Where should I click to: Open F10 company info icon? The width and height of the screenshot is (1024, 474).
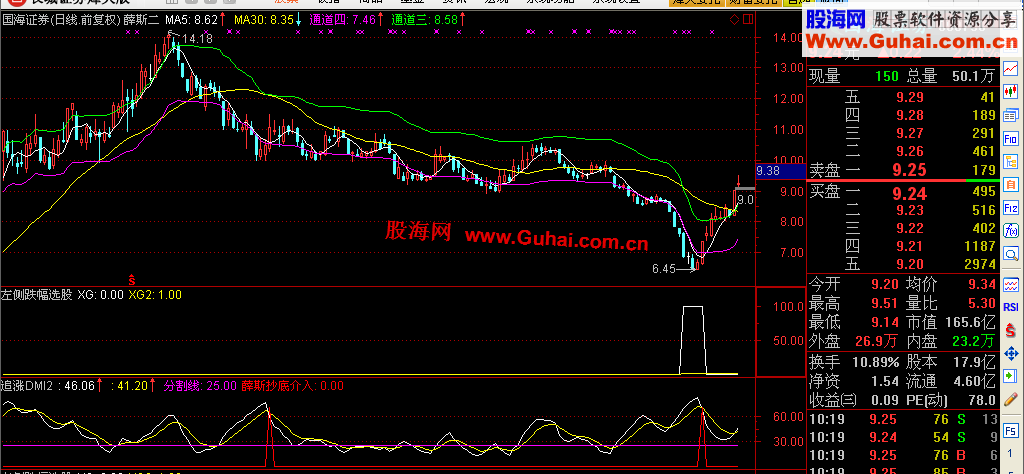1011,138
